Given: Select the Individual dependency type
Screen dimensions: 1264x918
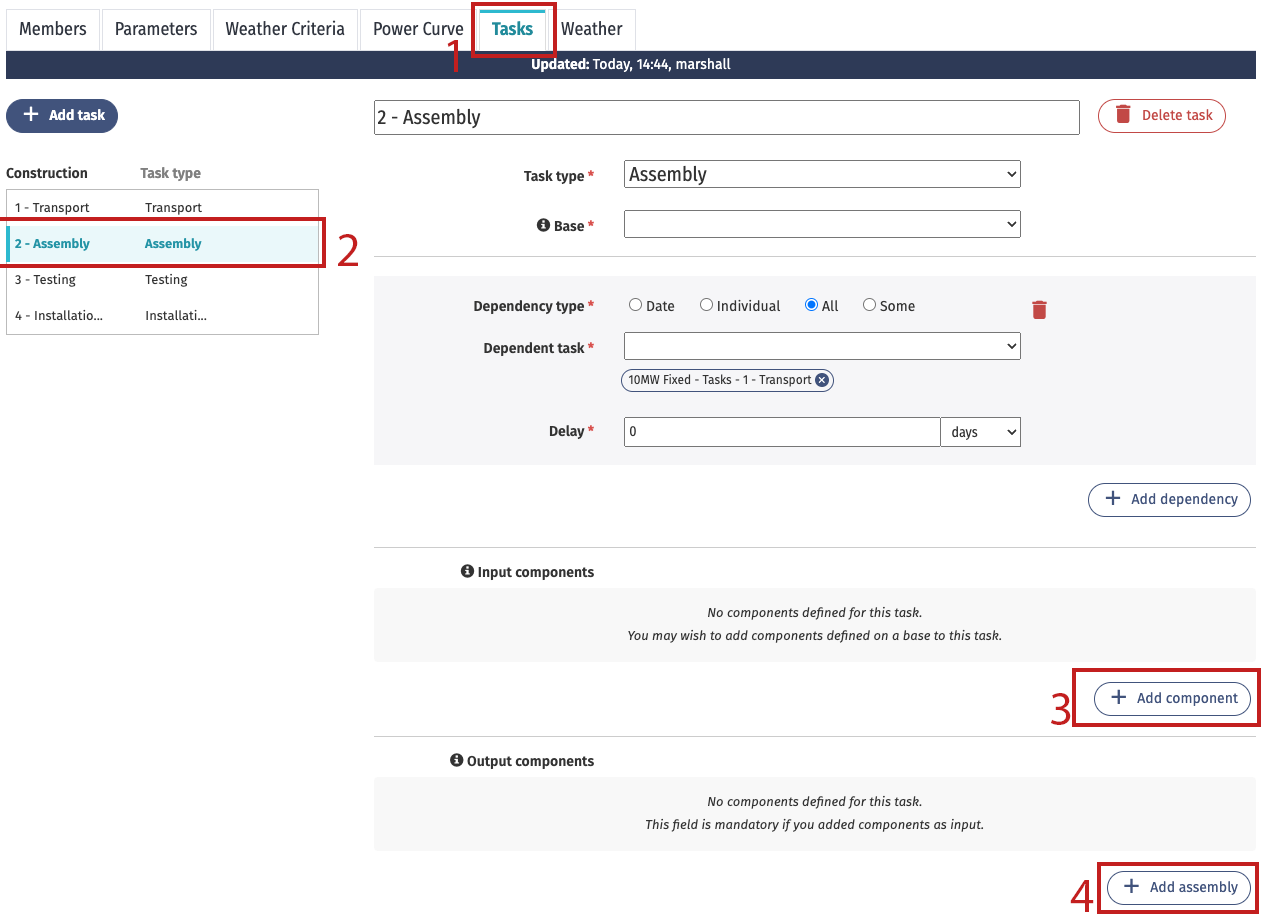Looking at the screenshot, I should click(x=706, y=305).
